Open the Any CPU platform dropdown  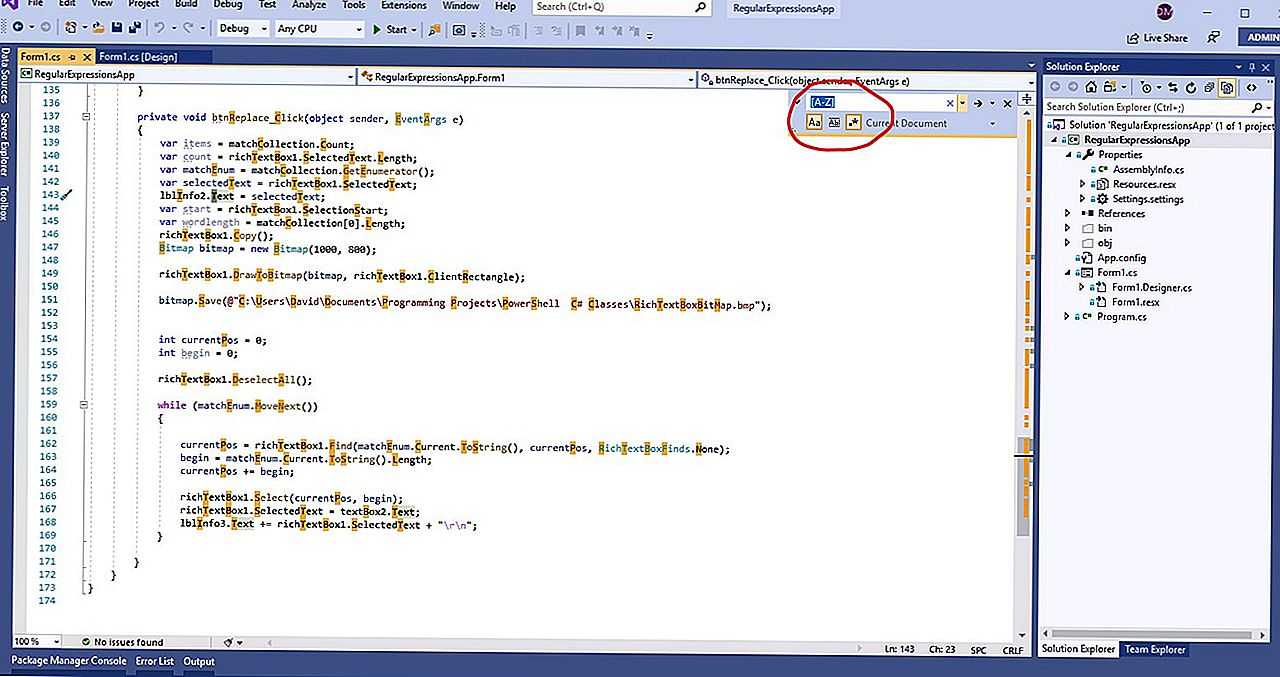[x=358, y=29]
